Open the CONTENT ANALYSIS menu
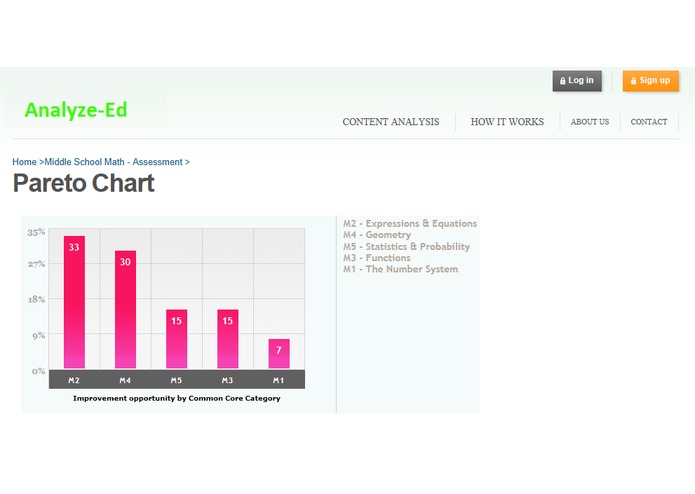 pyautogui.click(x=390, y=122)
